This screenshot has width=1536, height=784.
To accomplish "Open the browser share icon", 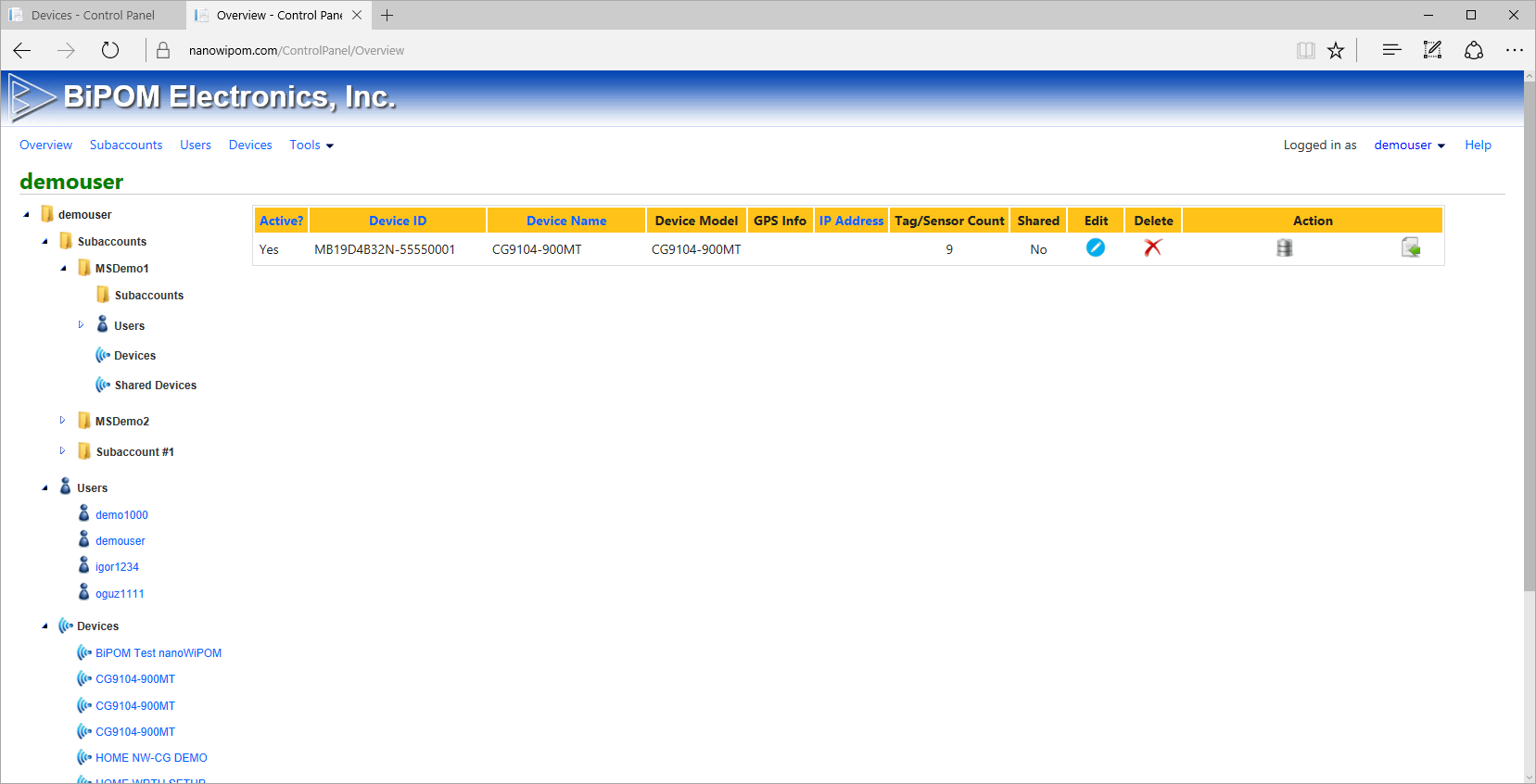I will click(x=1474, y=50).
